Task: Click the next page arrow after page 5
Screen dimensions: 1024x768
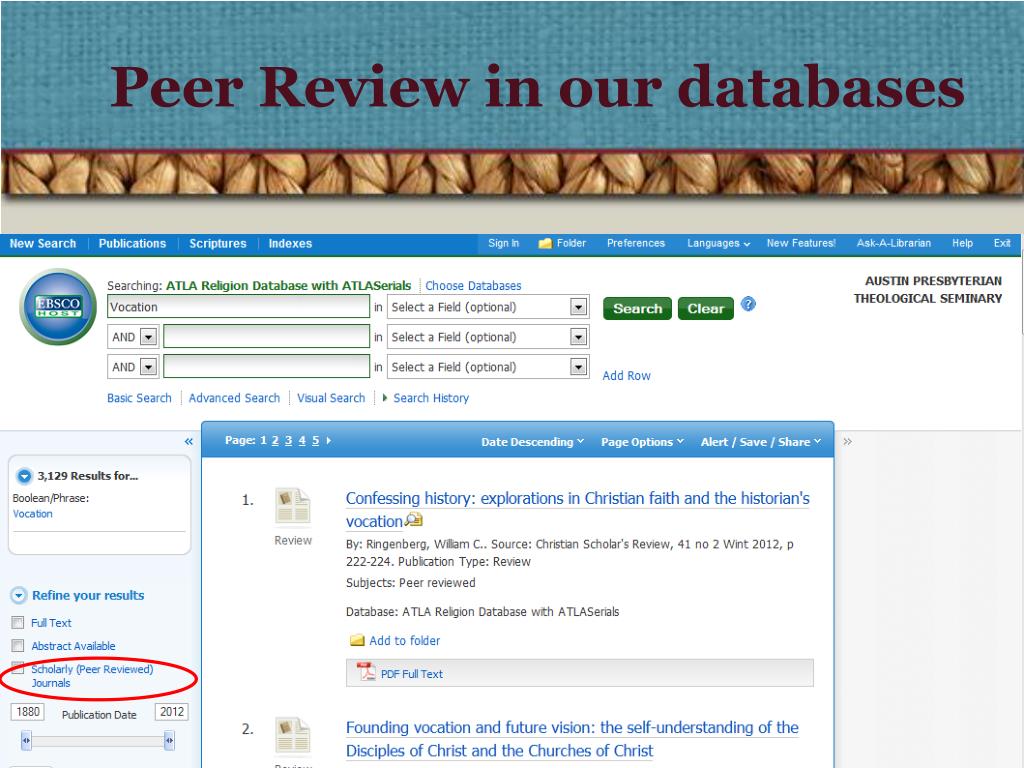Action: 328,441
